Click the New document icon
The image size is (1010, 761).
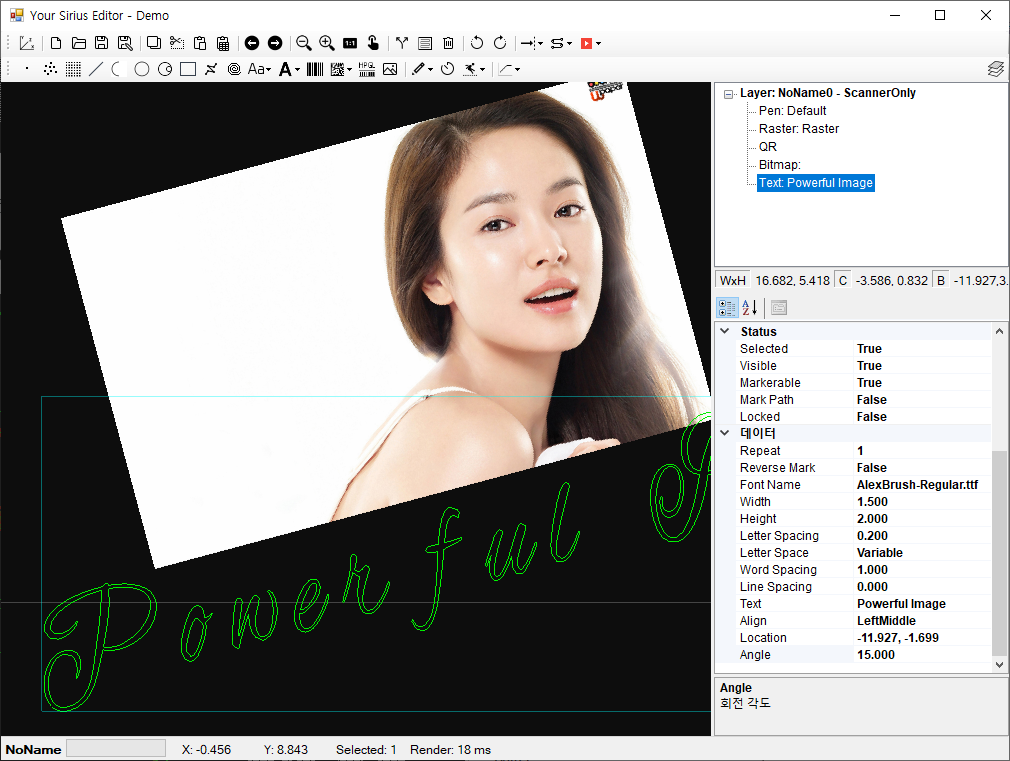click(56, 43)
